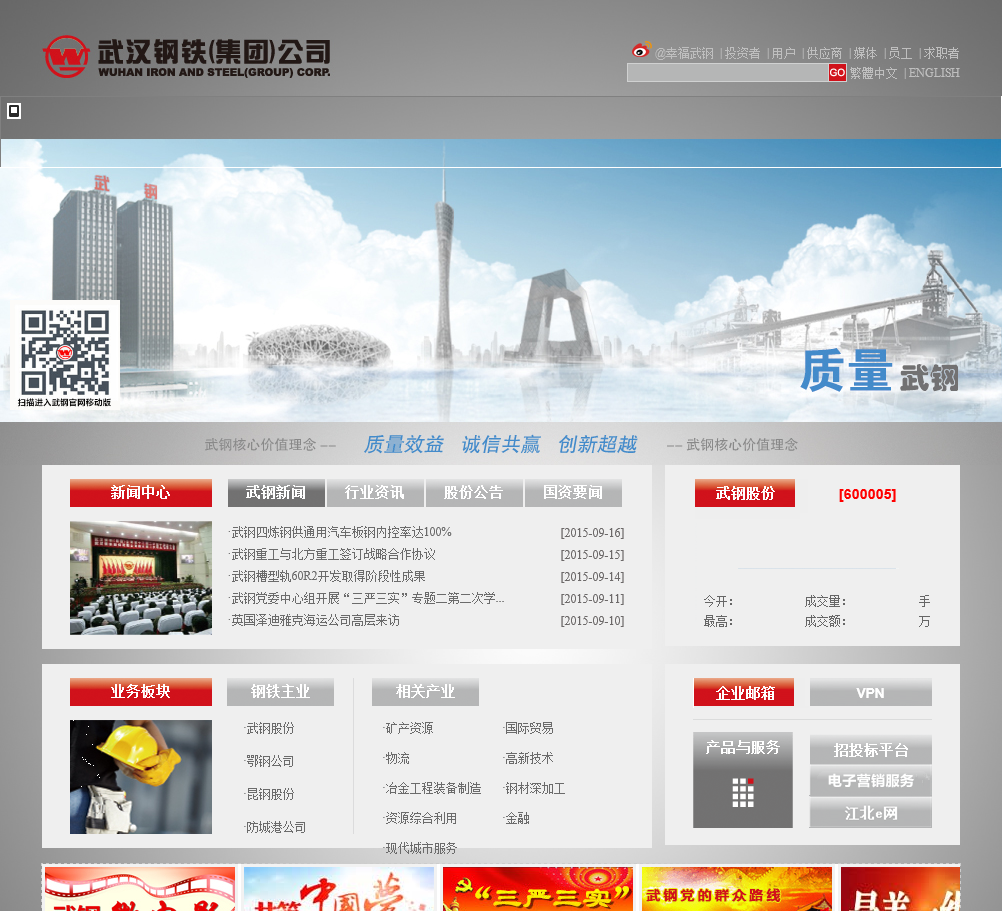Image resolution: width=1002 pixels, height=911 pixels.
Task: Click the QR code for mobile site
Action: coord(65,355)
